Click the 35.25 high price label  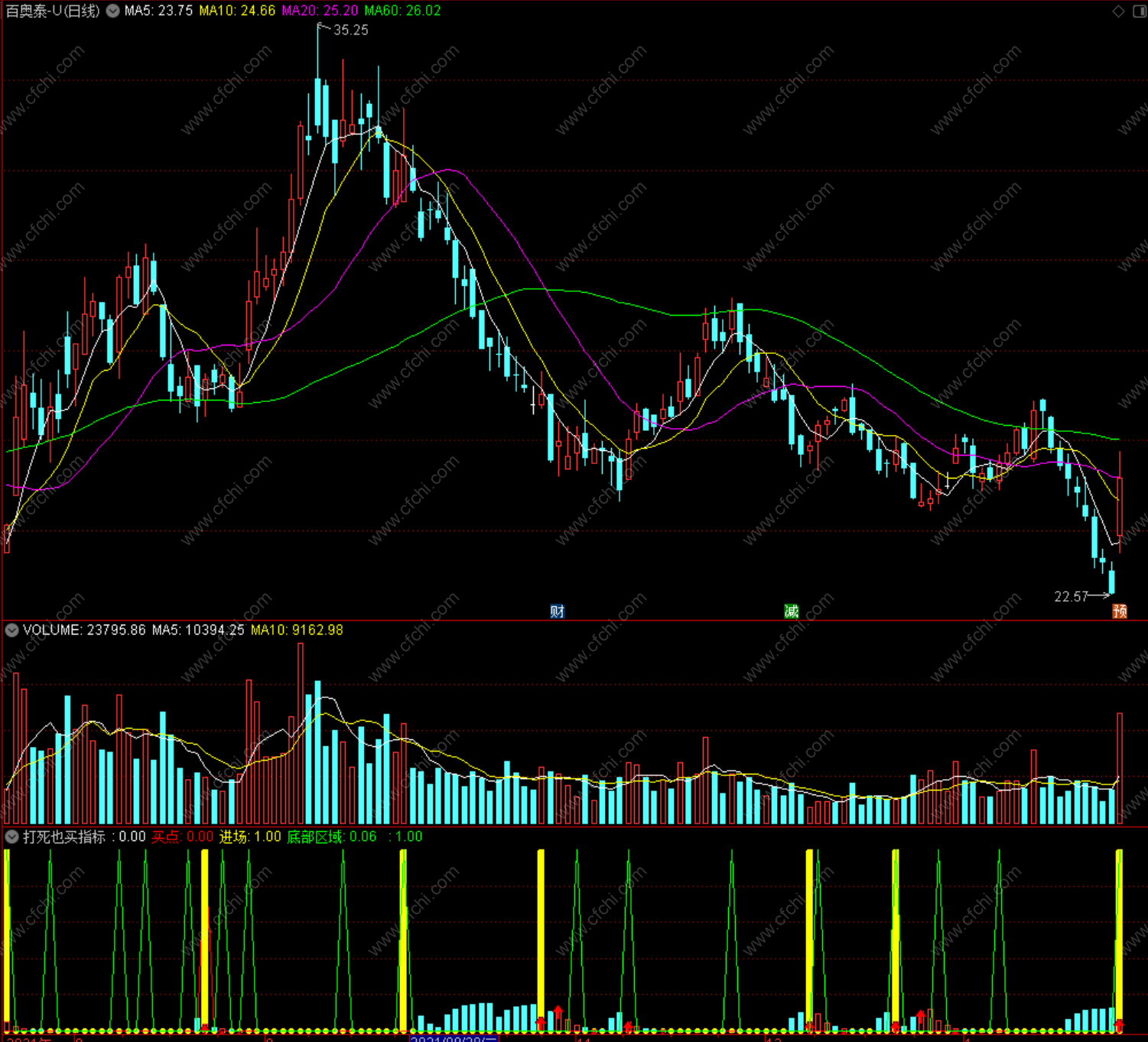point(350,30)
